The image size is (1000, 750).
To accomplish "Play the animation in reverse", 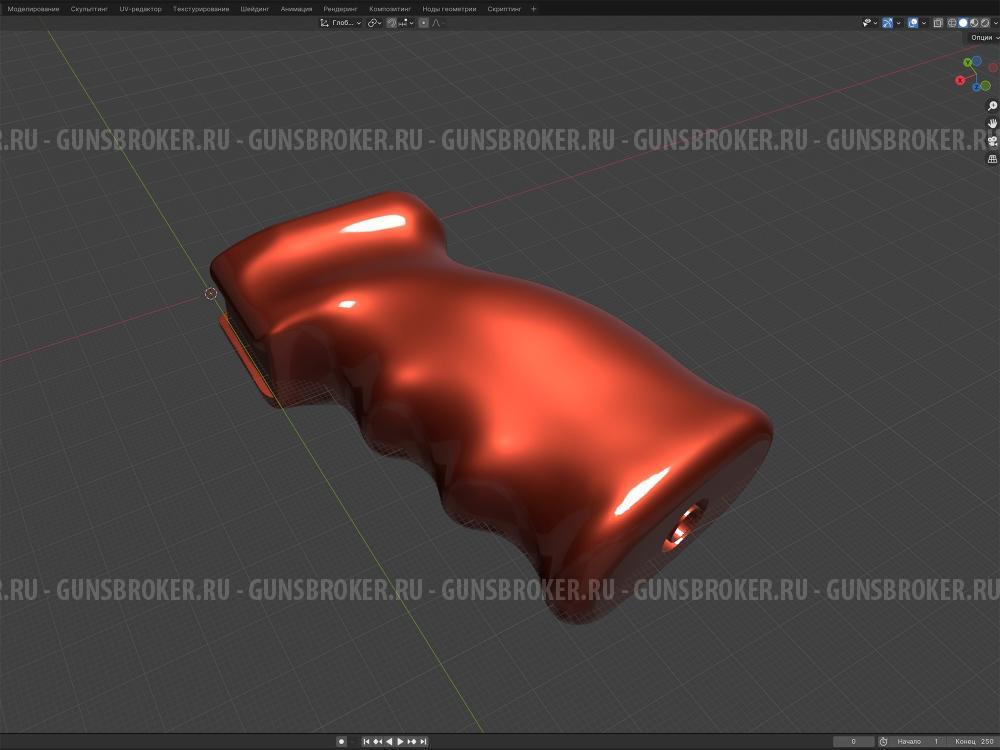I will pyautogui.click(x=389, y=742).
